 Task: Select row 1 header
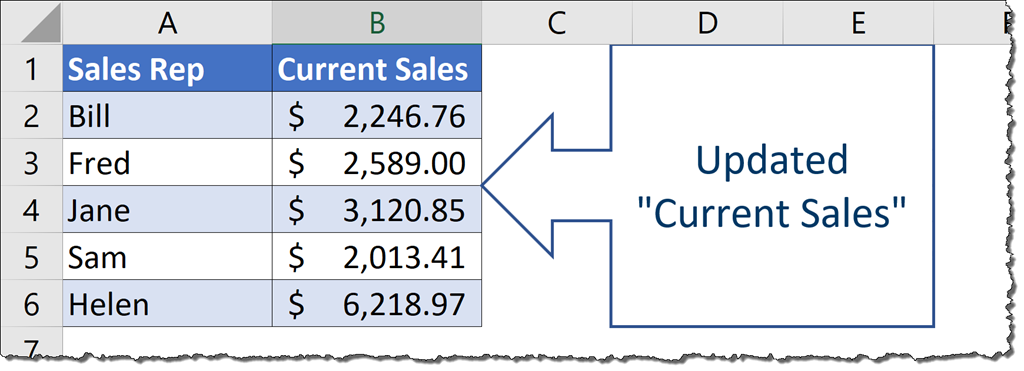click(x=31, y=69)
